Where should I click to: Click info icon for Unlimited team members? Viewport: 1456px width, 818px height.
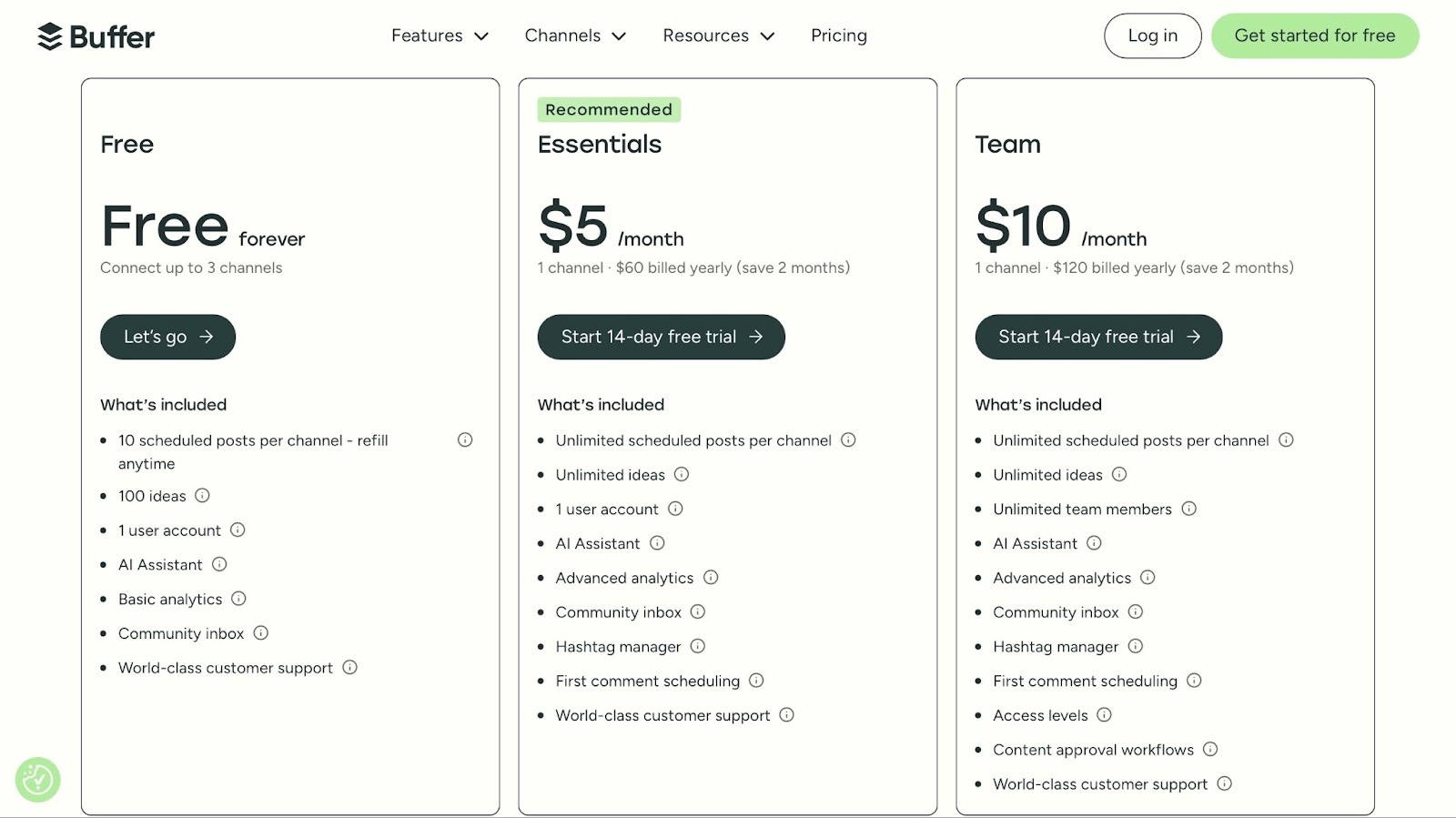tap(1188, 509)
